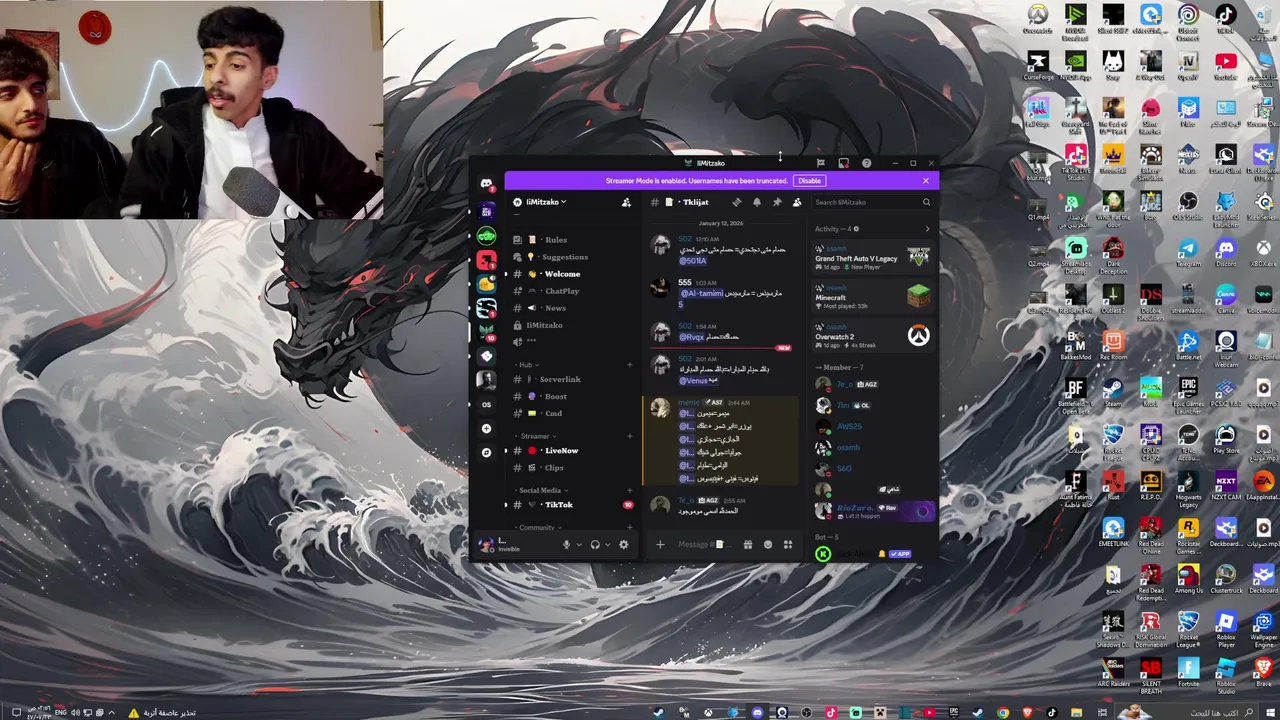This screenshot has height=720, width=1280.
Task: Toggle deafen headphones in user panel
Action: 595,544
